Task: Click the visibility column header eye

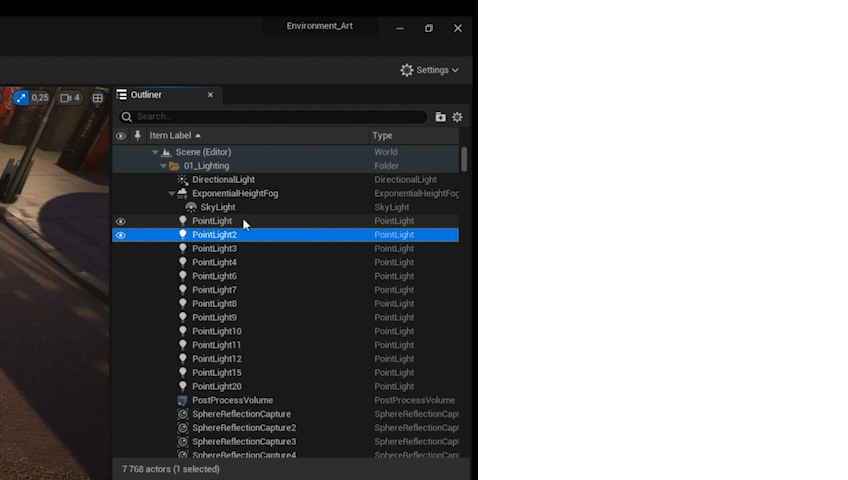Action: (121, 136)
